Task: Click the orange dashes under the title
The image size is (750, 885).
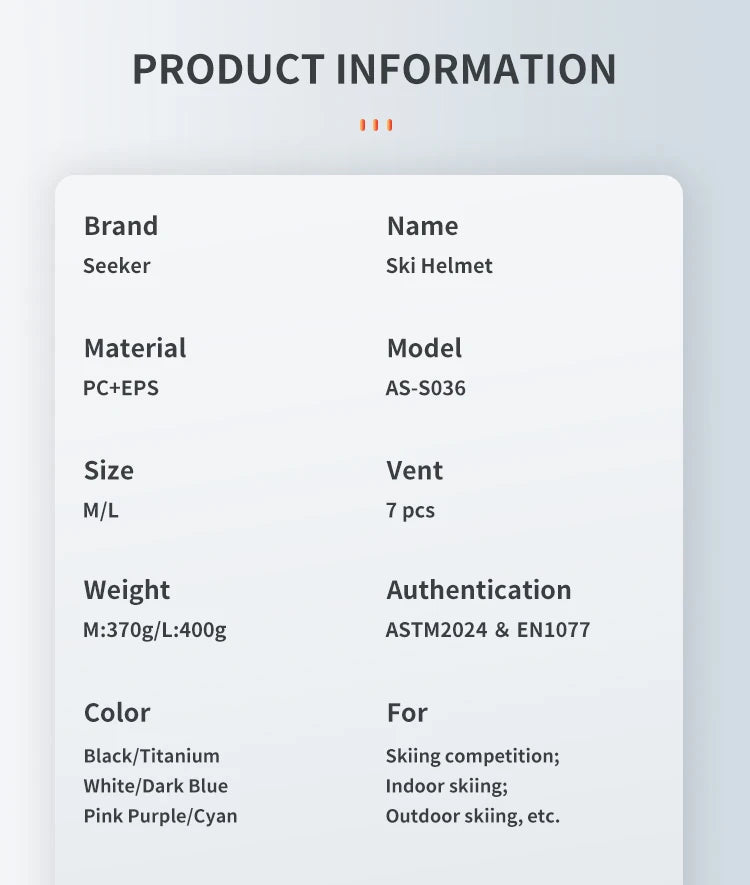Action: pyautogui.click(x=375, y=125)
